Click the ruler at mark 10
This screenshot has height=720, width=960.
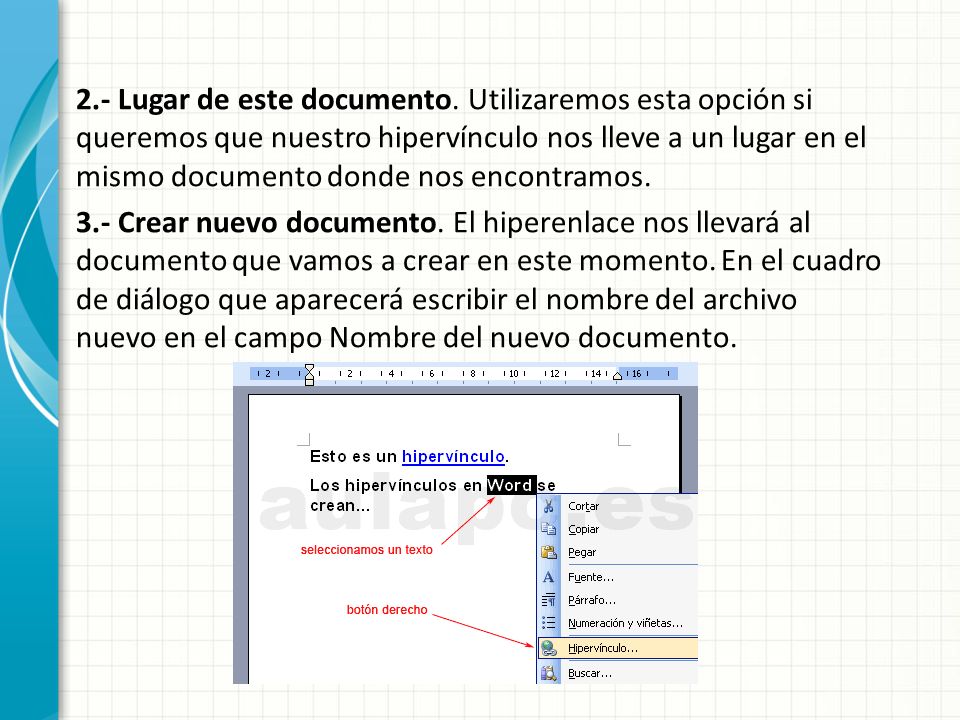[514, 373]
